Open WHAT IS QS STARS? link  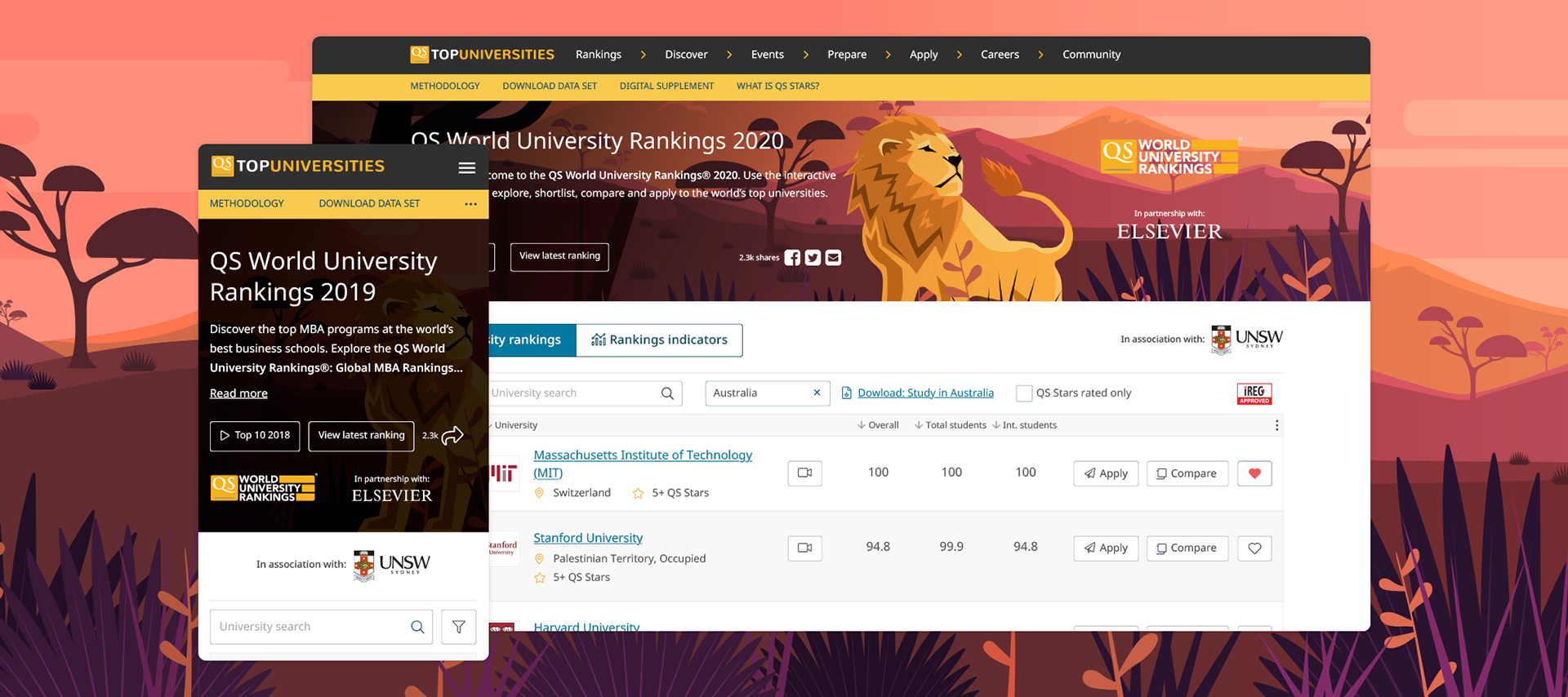tap(777, 87)
